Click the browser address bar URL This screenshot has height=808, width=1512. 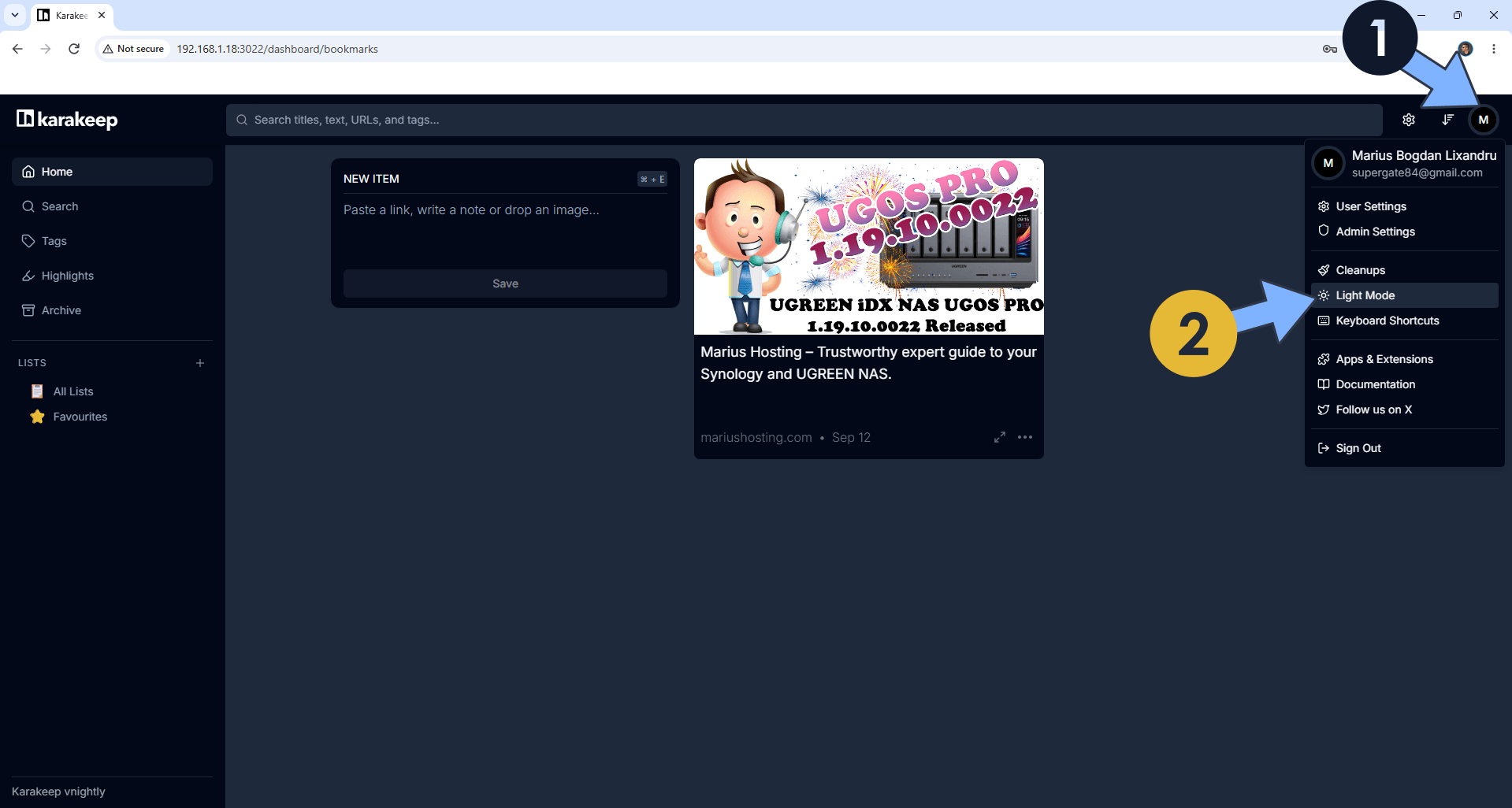coord(277,49)
